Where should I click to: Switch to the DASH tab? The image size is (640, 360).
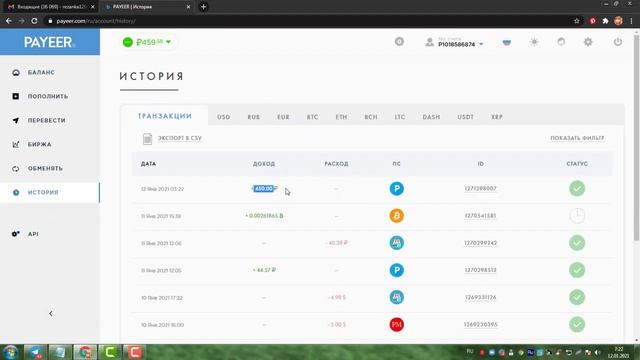tap(431, 117)
